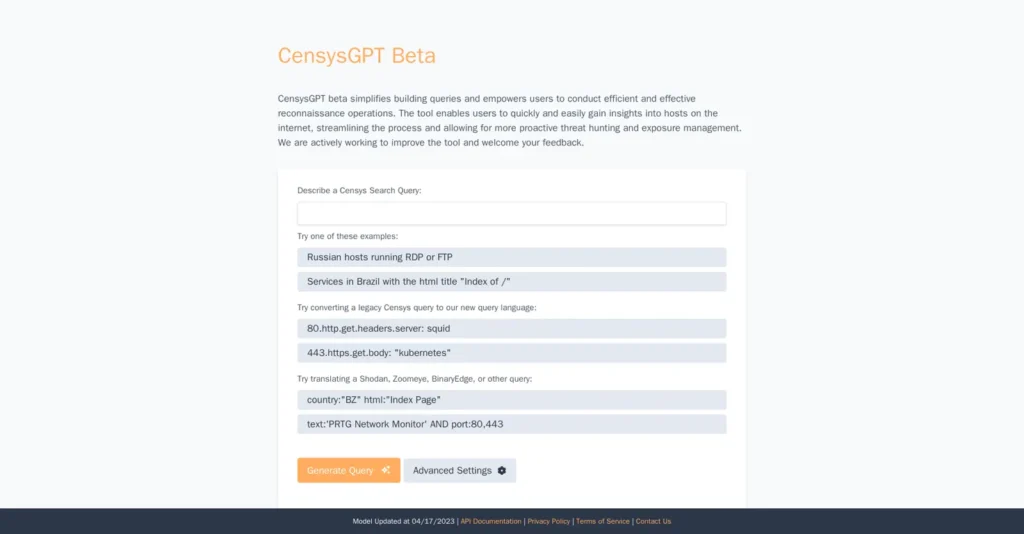Click the "Try one of these examples" label
The width and height of the screenshot is (1024, 534).
347,236
